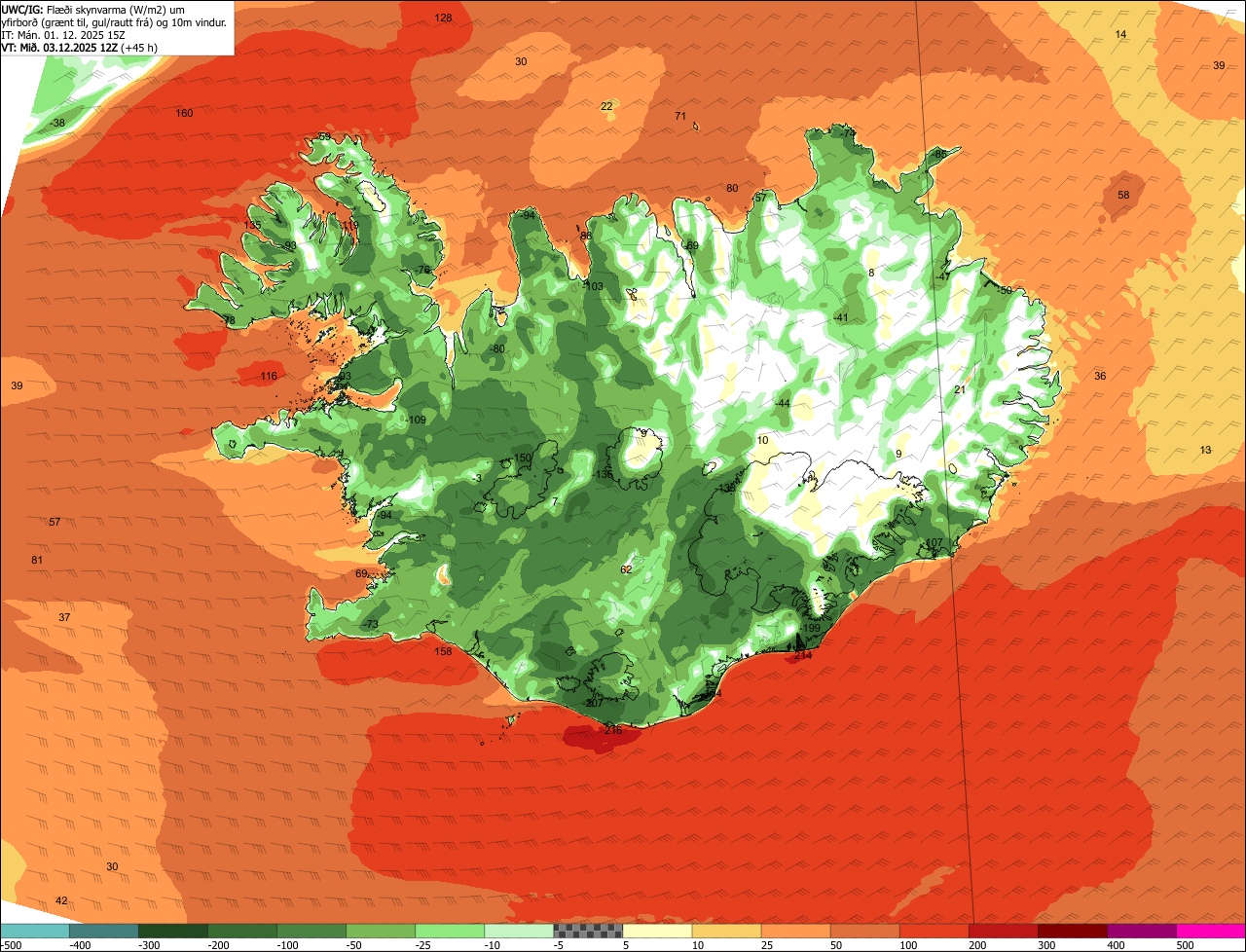Click the -47 value near northeast coast
The image size is (1246, 952).
coord(942,276)
